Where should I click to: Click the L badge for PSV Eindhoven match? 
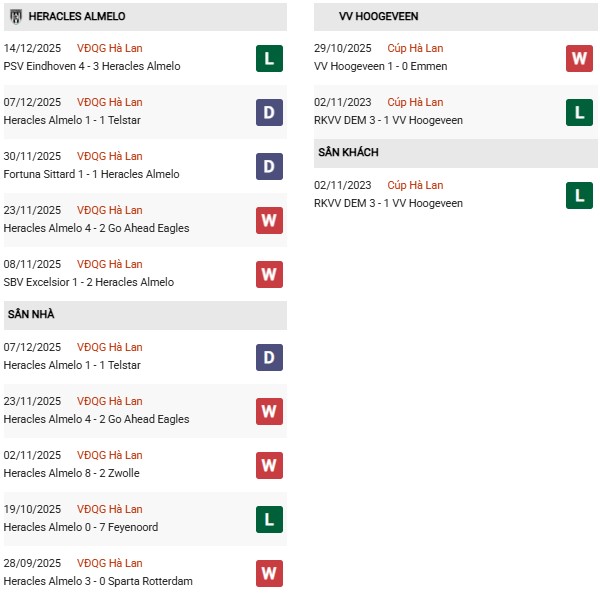click(269, 58)
